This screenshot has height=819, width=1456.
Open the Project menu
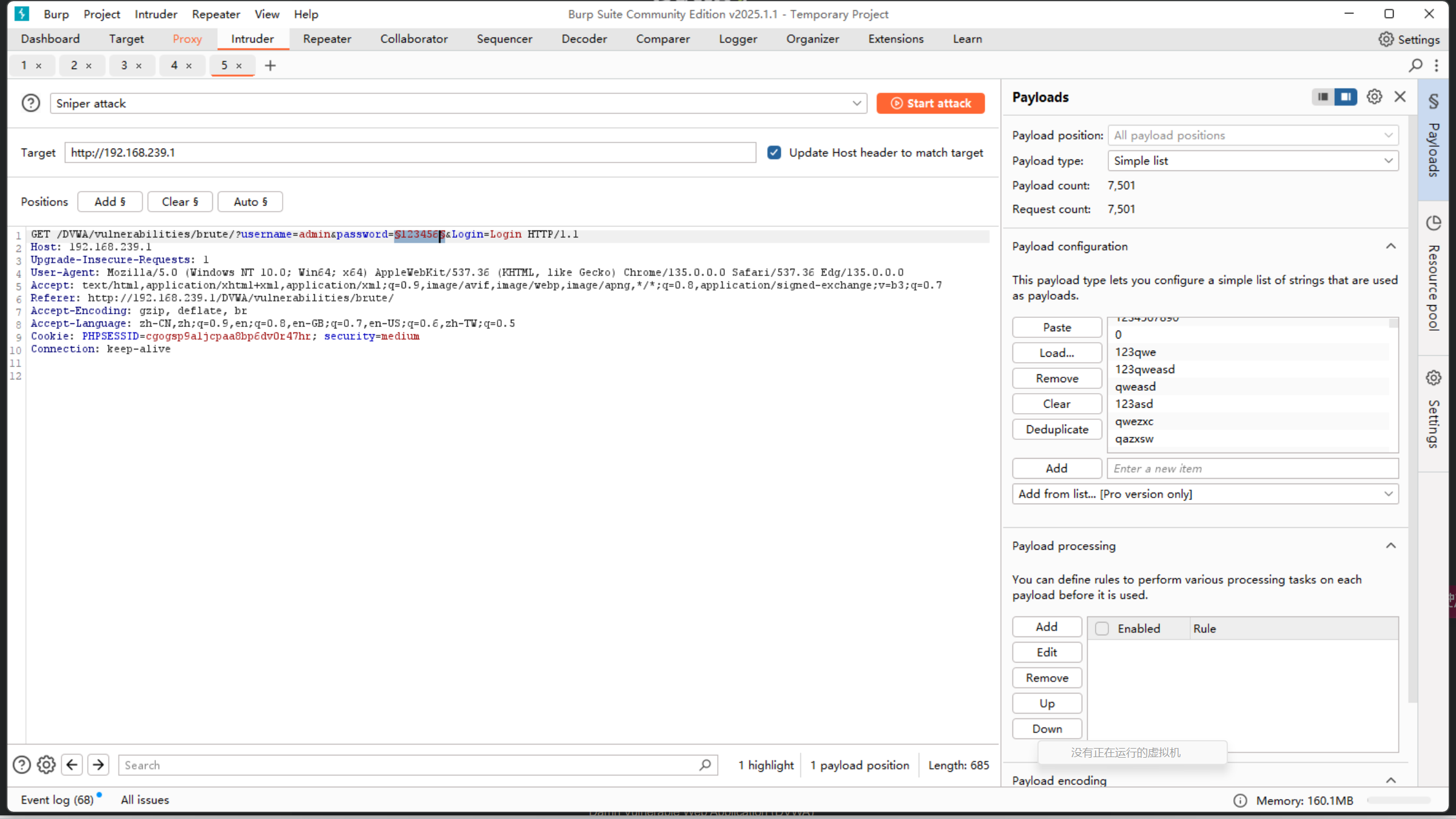pyautogui.click(x=102, y=14)
